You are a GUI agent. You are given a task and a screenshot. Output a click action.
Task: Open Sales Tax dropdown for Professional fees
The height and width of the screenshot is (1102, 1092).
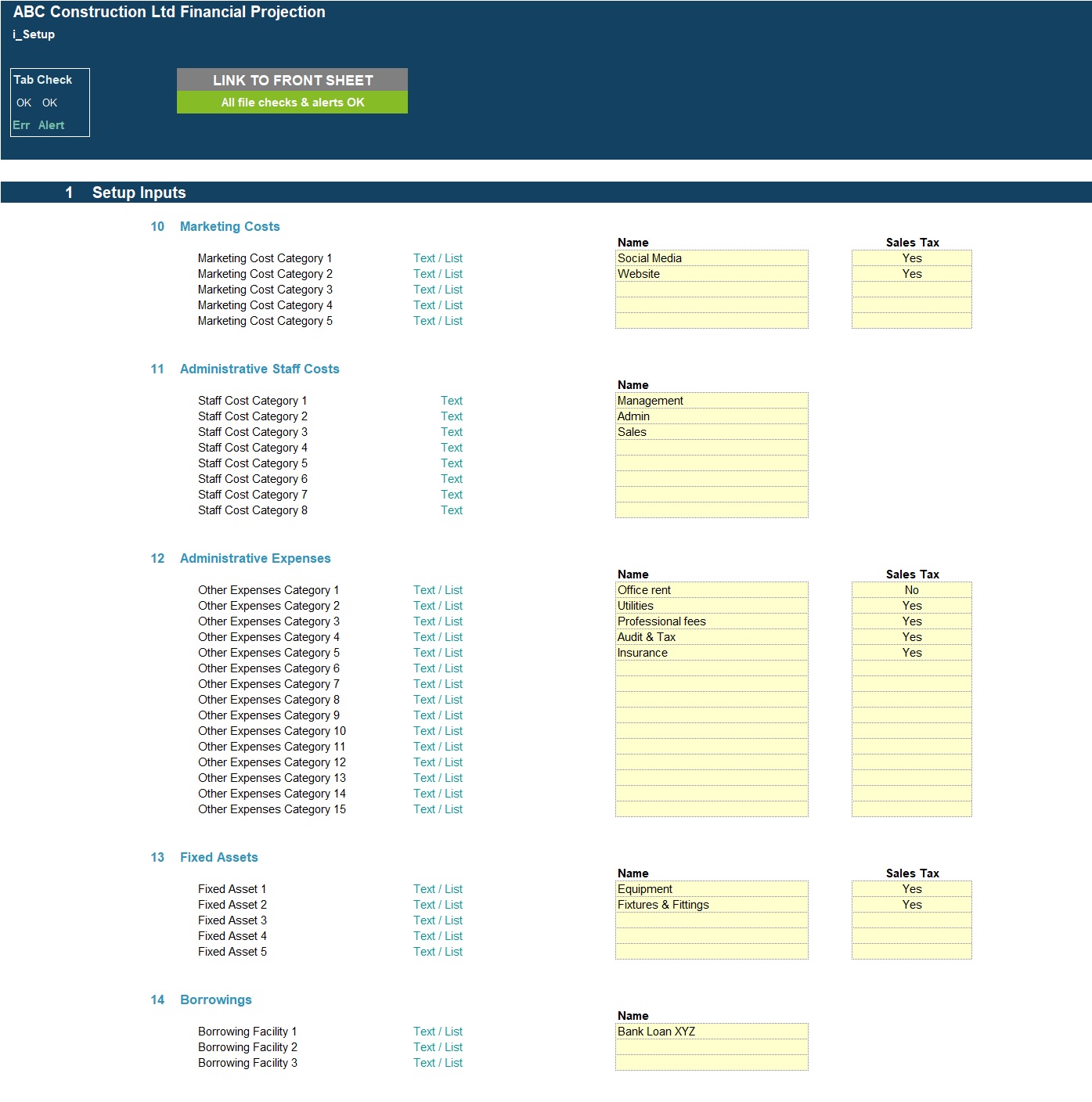click(912, 621)
